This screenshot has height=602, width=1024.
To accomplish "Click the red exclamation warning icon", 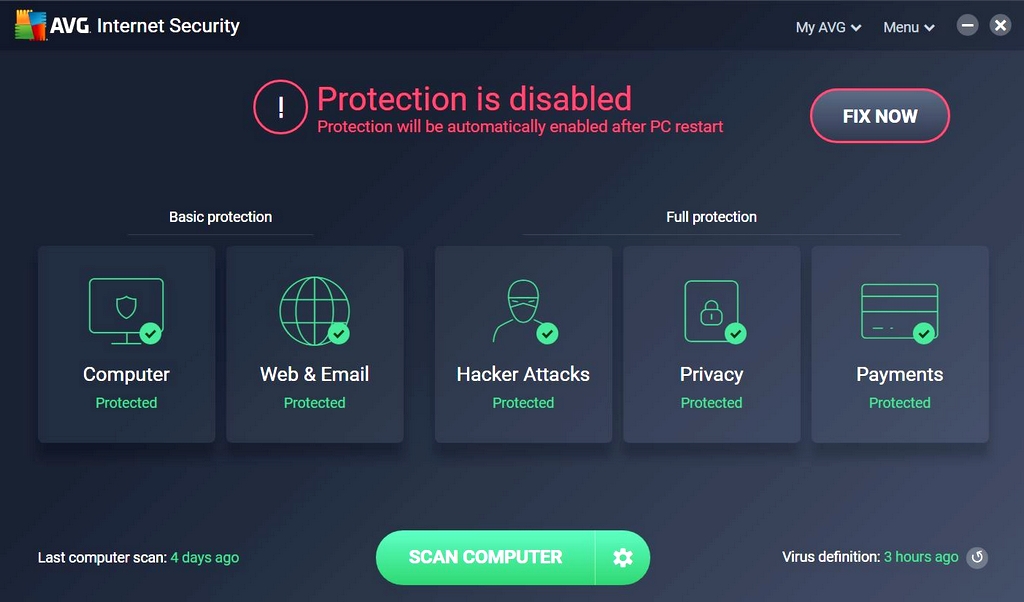I will 281,107.
